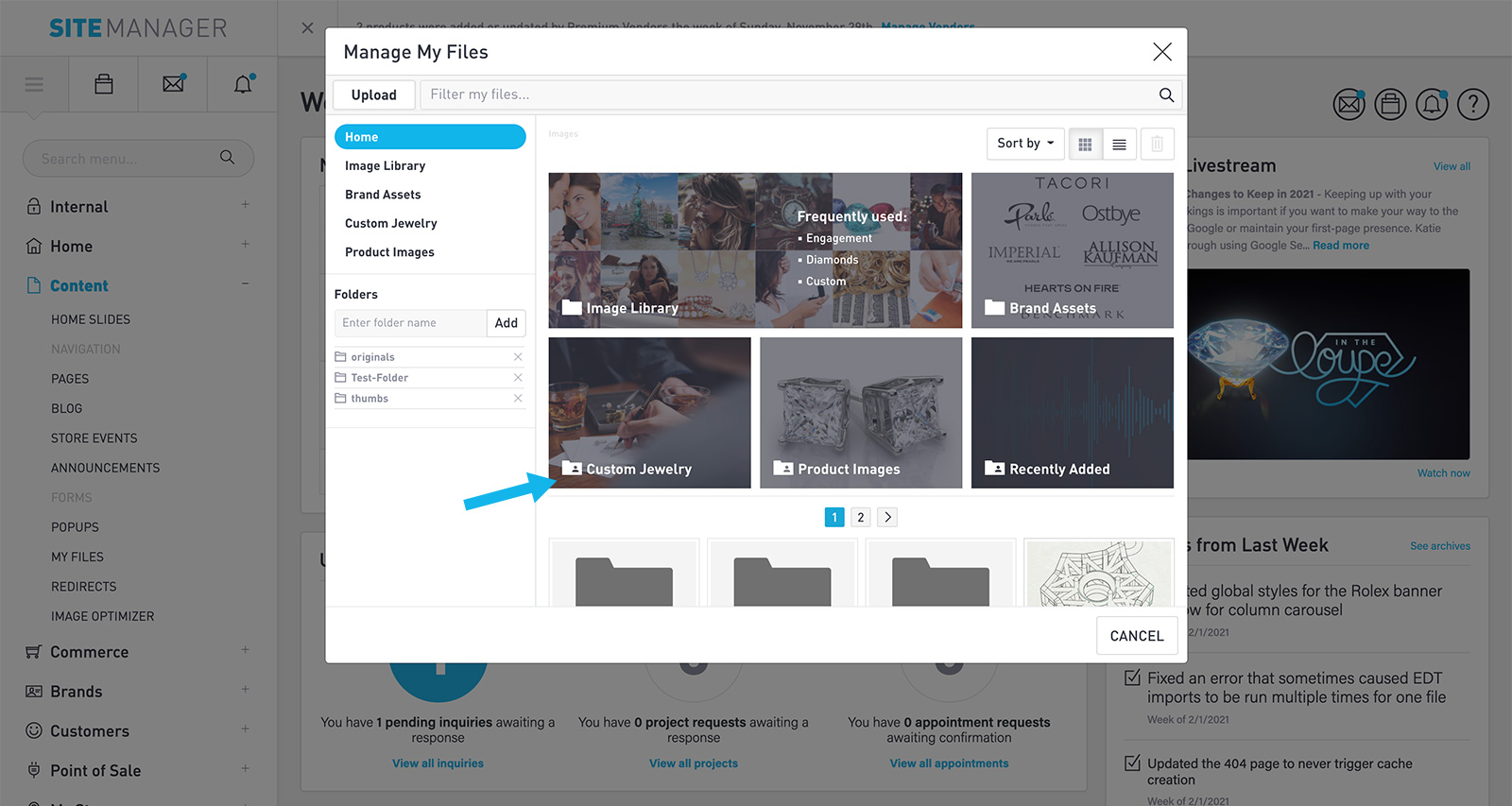Expand the Commerce menu section

(x=245, y=651)
